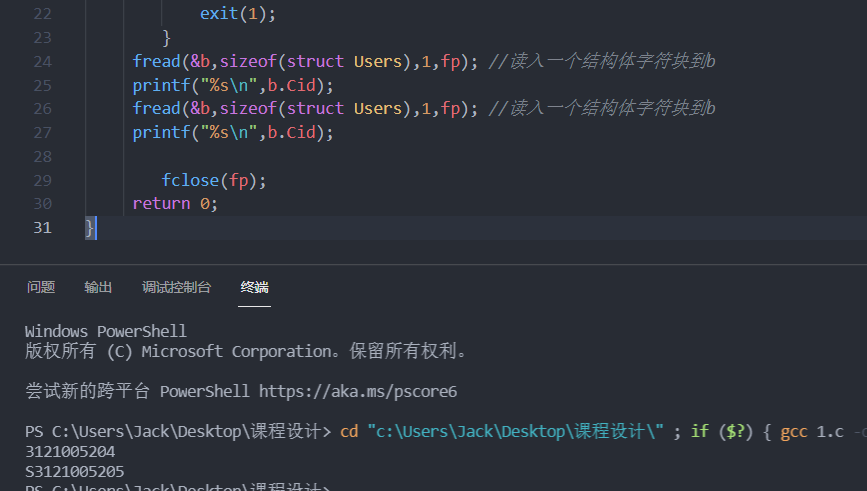Viewport: 867px width, 491px height.
Task: Click the printf statement on line 27
Action: pos(232,132)
